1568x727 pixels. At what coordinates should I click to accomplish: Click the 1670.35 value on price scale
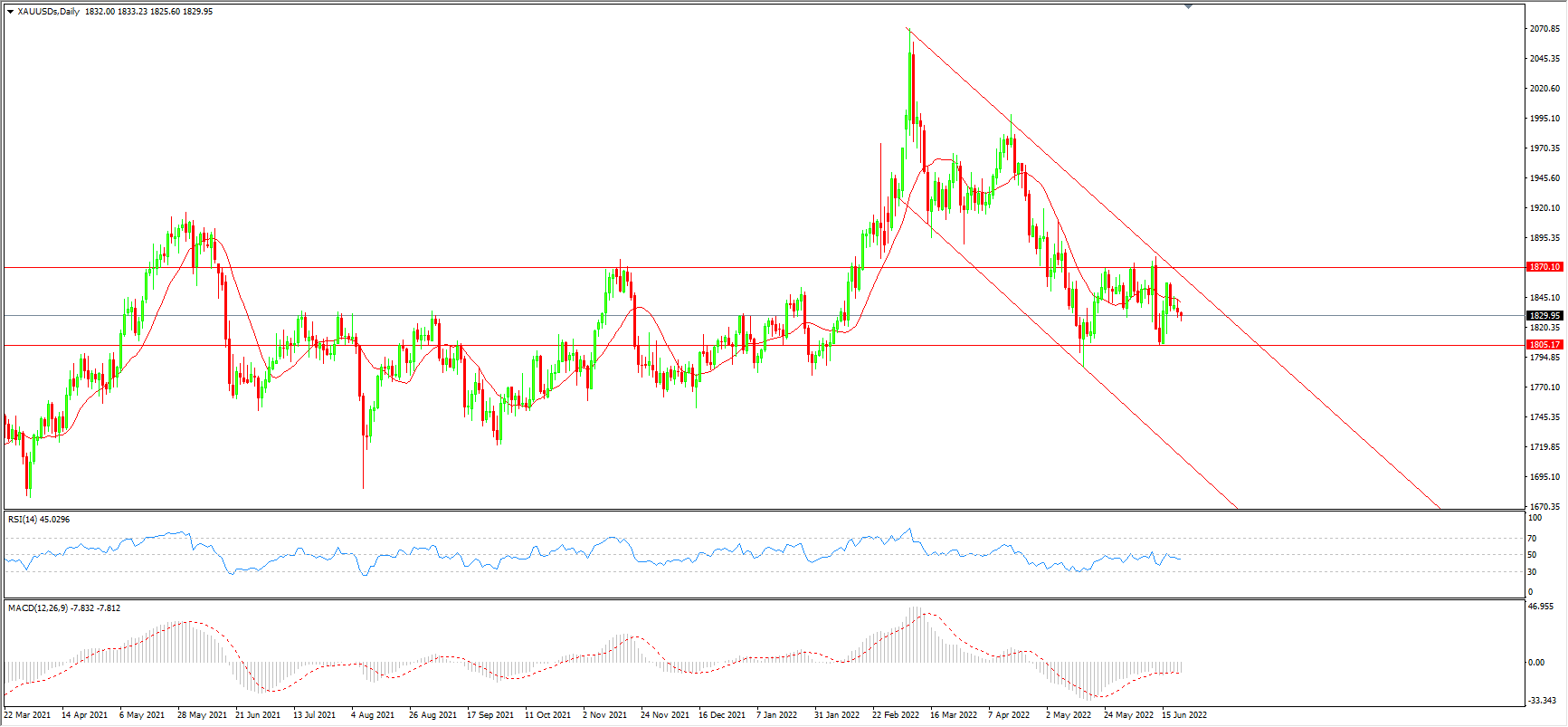(x=1544, y=507)
